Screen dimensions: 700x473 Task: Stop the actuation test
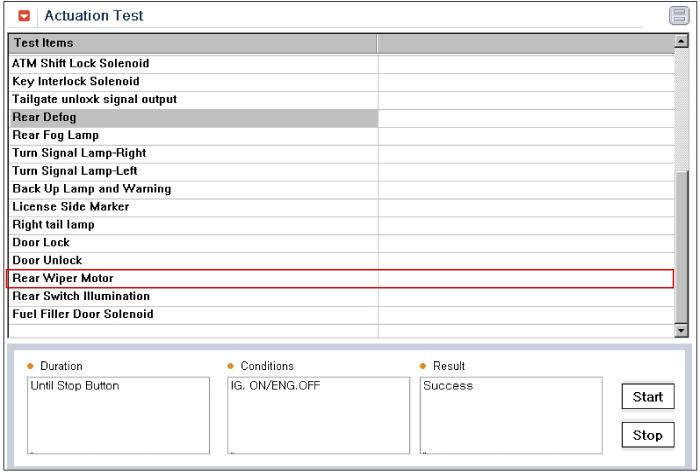[648, 435]
